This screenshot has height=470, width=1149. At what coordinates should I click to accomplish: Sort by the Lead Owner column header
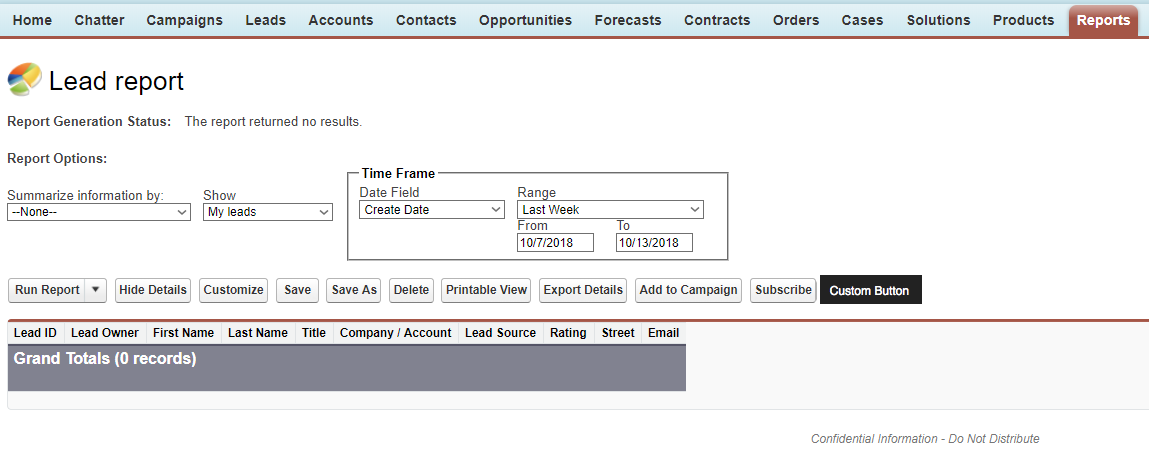(105, 333)
